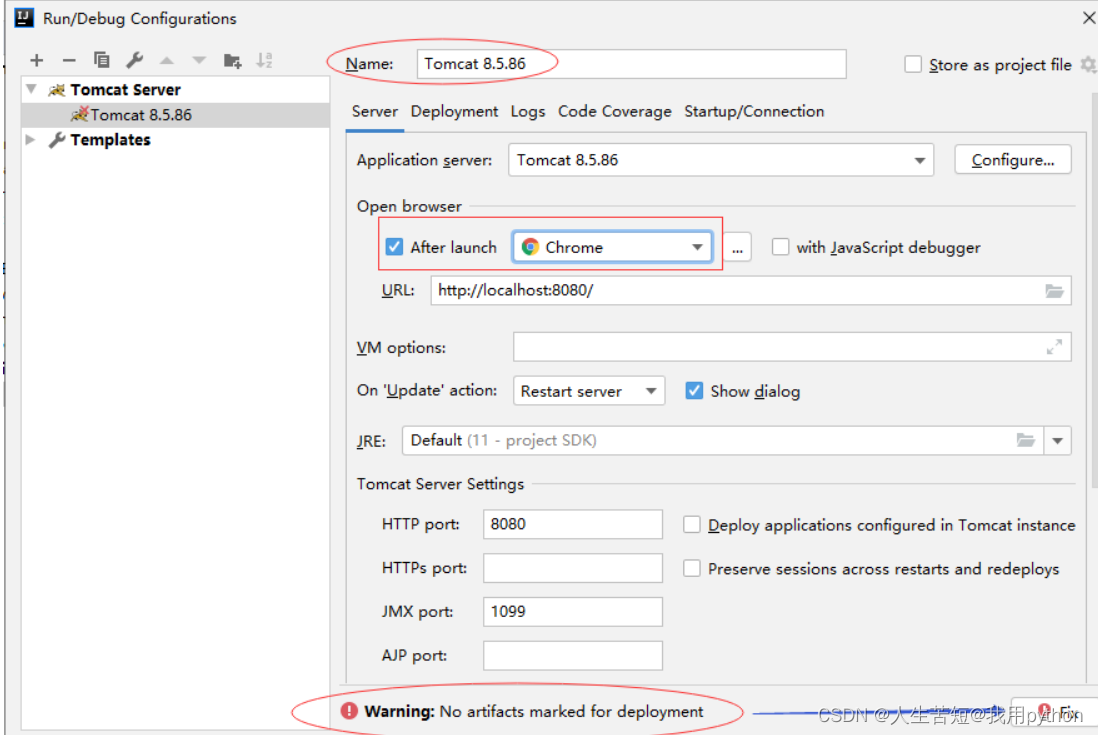1098x735 pixels.
Task: Click the HTTP port field
Action: click(572, 524)
